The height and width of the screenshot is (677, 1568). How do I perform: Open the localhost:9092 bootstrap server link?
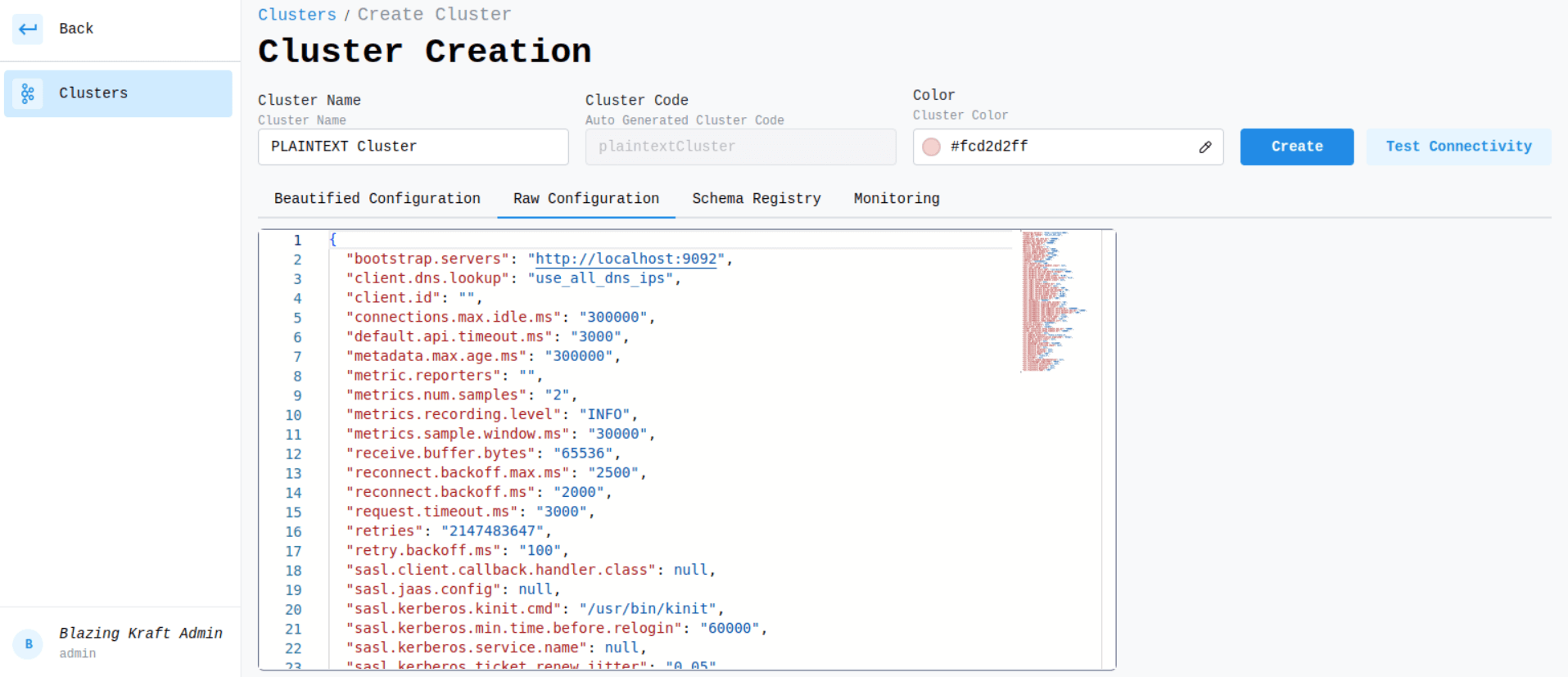point(626,259)
